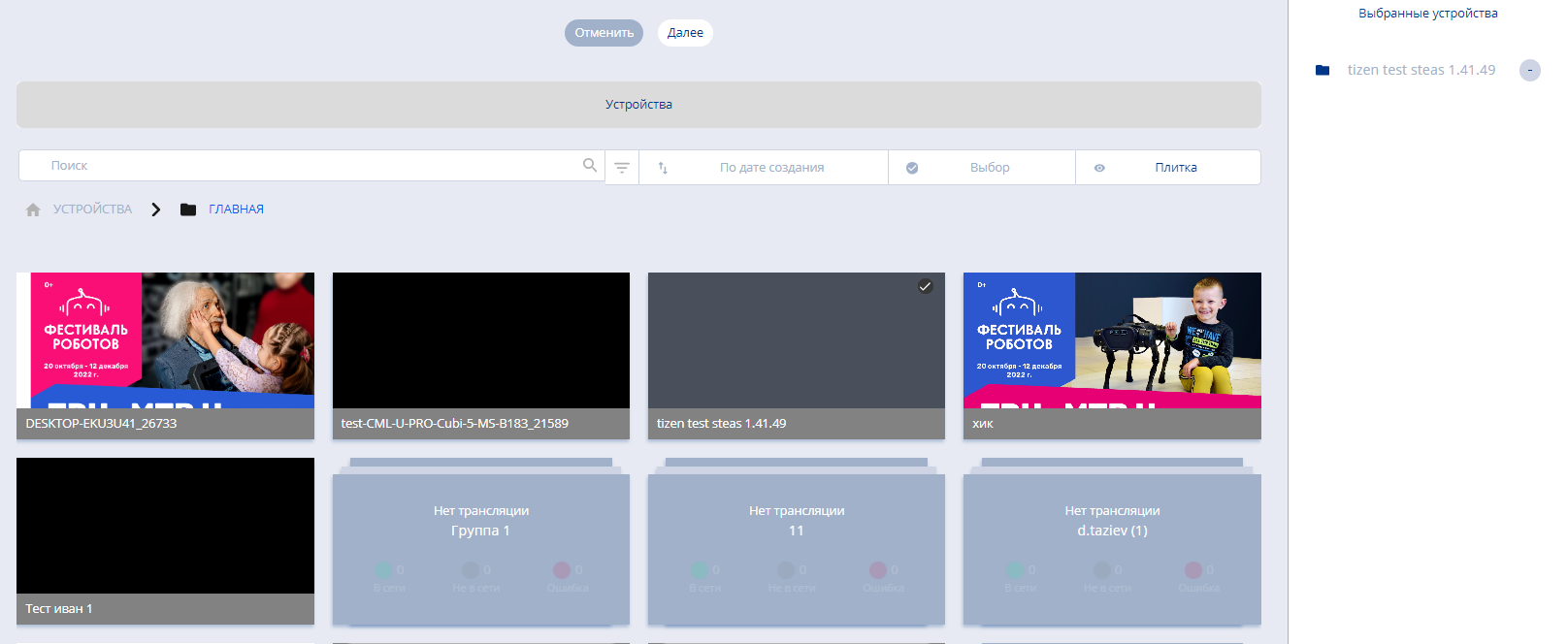
Task: Open the filter options icon
Action: pyautogui.click(x=622, y=168)
